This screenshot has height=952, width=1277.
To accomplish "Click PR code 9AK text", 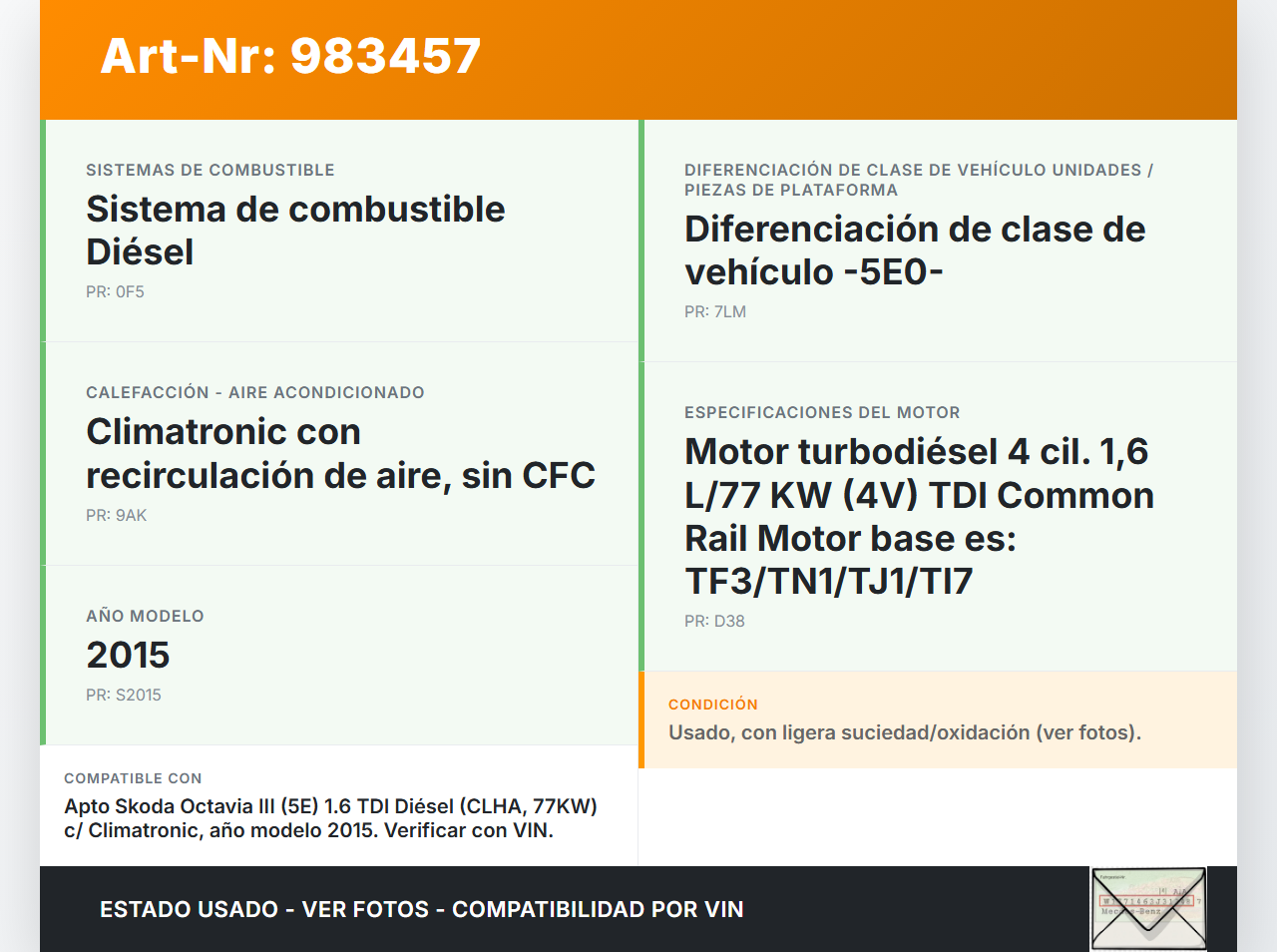I will point(116,515).
